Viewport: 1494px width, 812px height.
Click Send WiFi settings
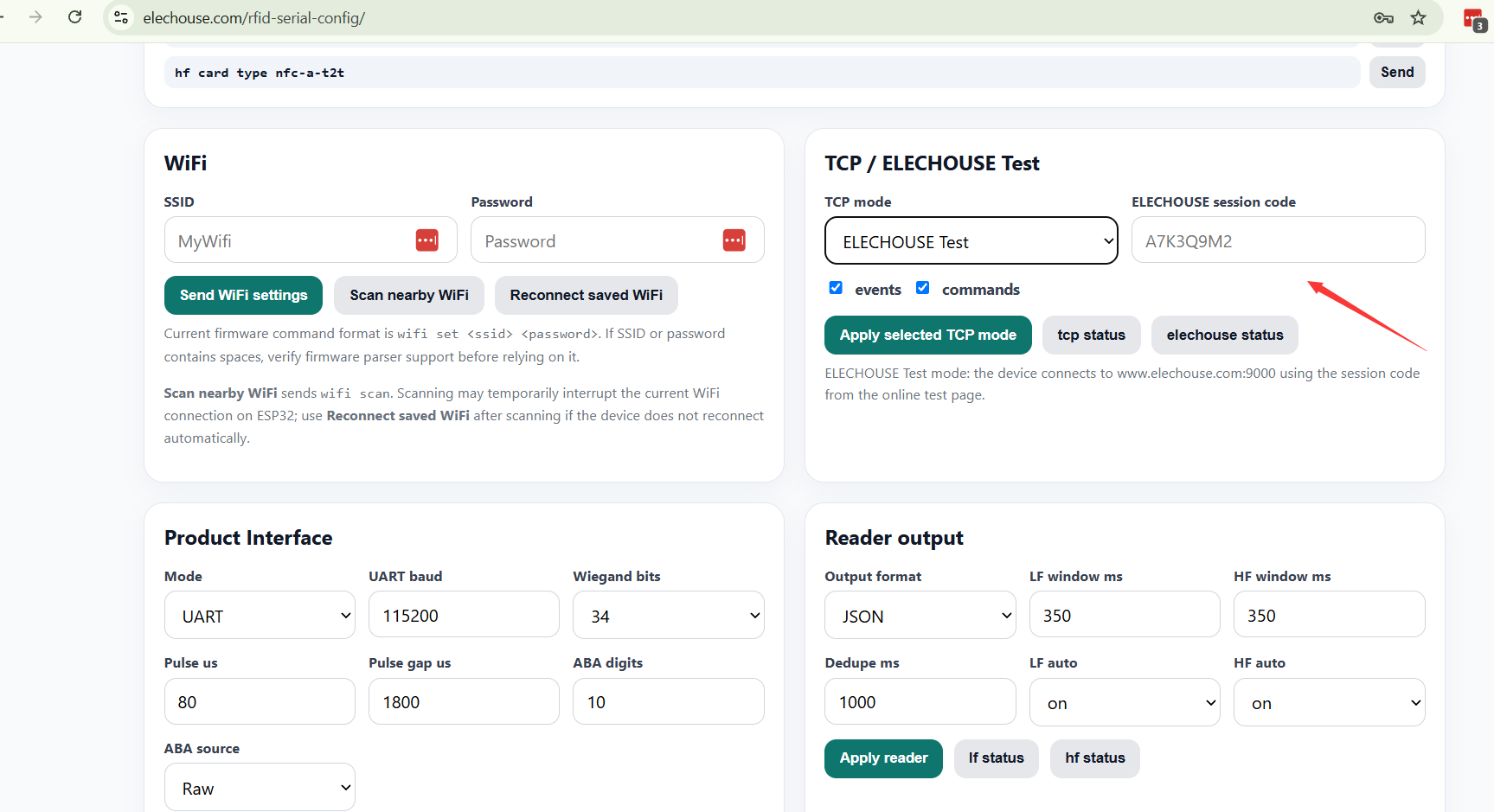(243, 295)
